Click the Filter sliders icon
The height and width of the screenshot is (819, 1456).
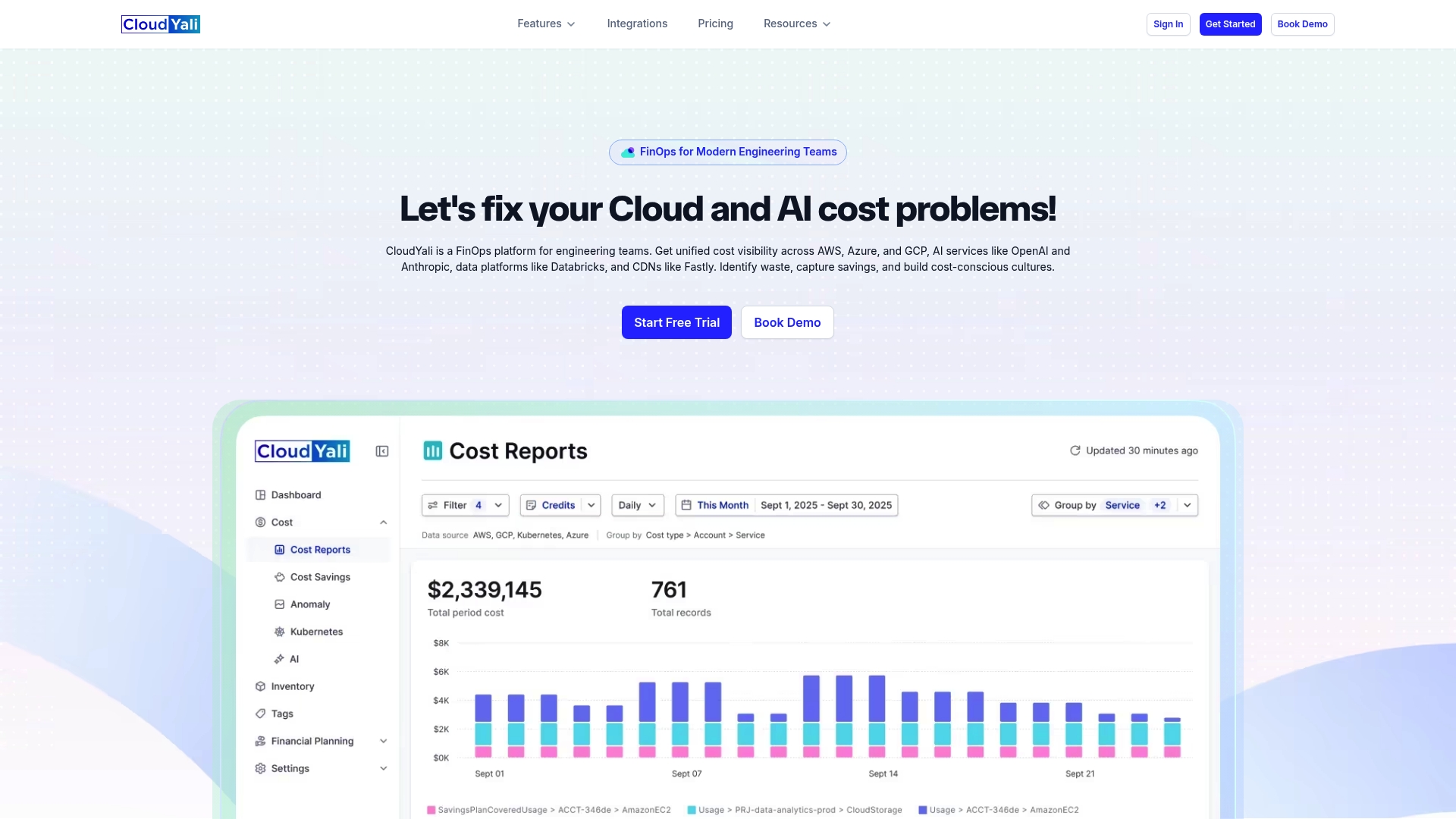point(432,505)
